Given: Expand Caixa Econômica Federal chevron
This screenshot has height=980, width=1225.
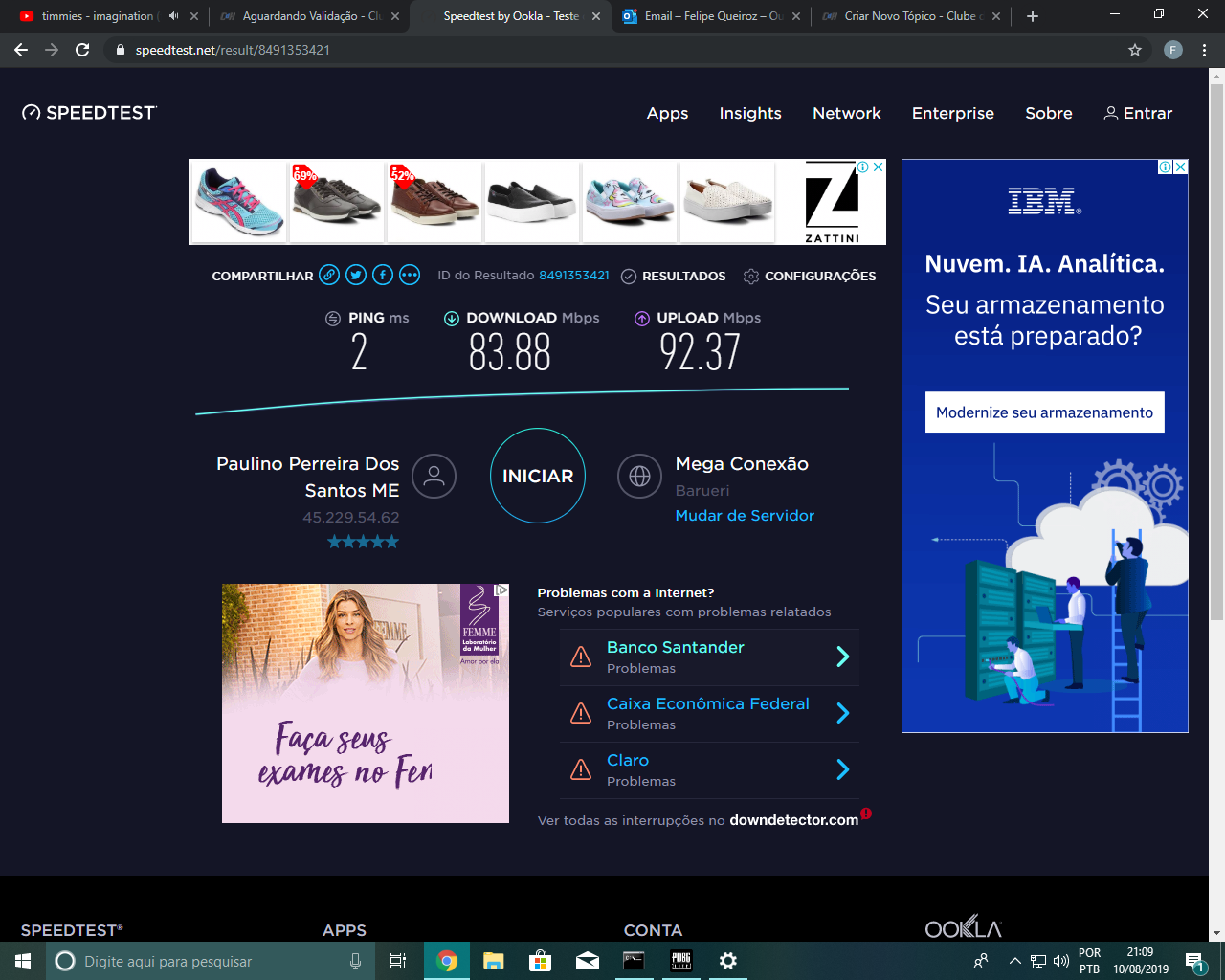Looking at the screenshot, I should click(843, 713).
